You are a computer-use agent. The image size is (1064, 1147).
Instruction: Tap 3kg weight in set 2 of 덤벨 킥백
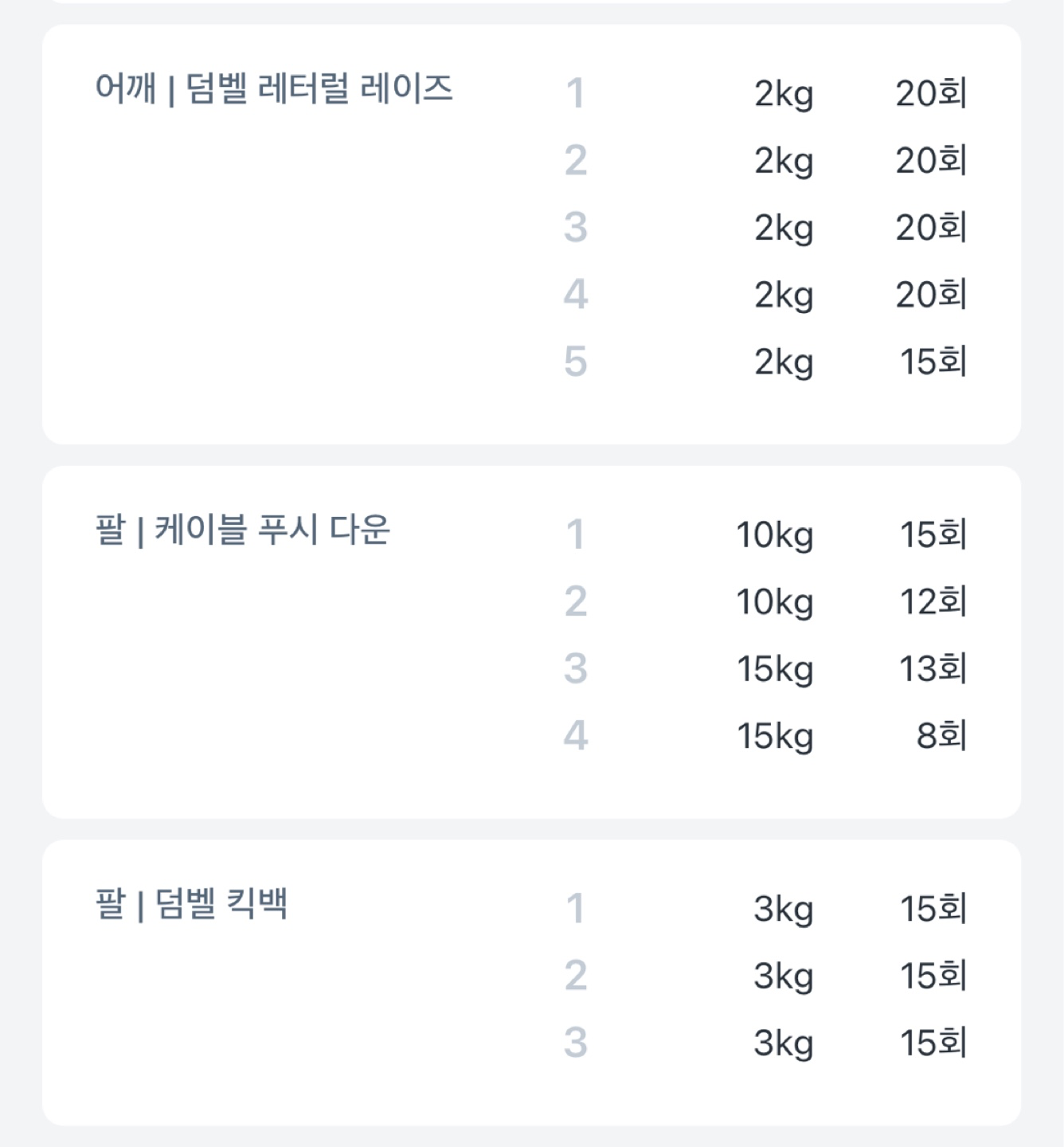pos(783,977)
